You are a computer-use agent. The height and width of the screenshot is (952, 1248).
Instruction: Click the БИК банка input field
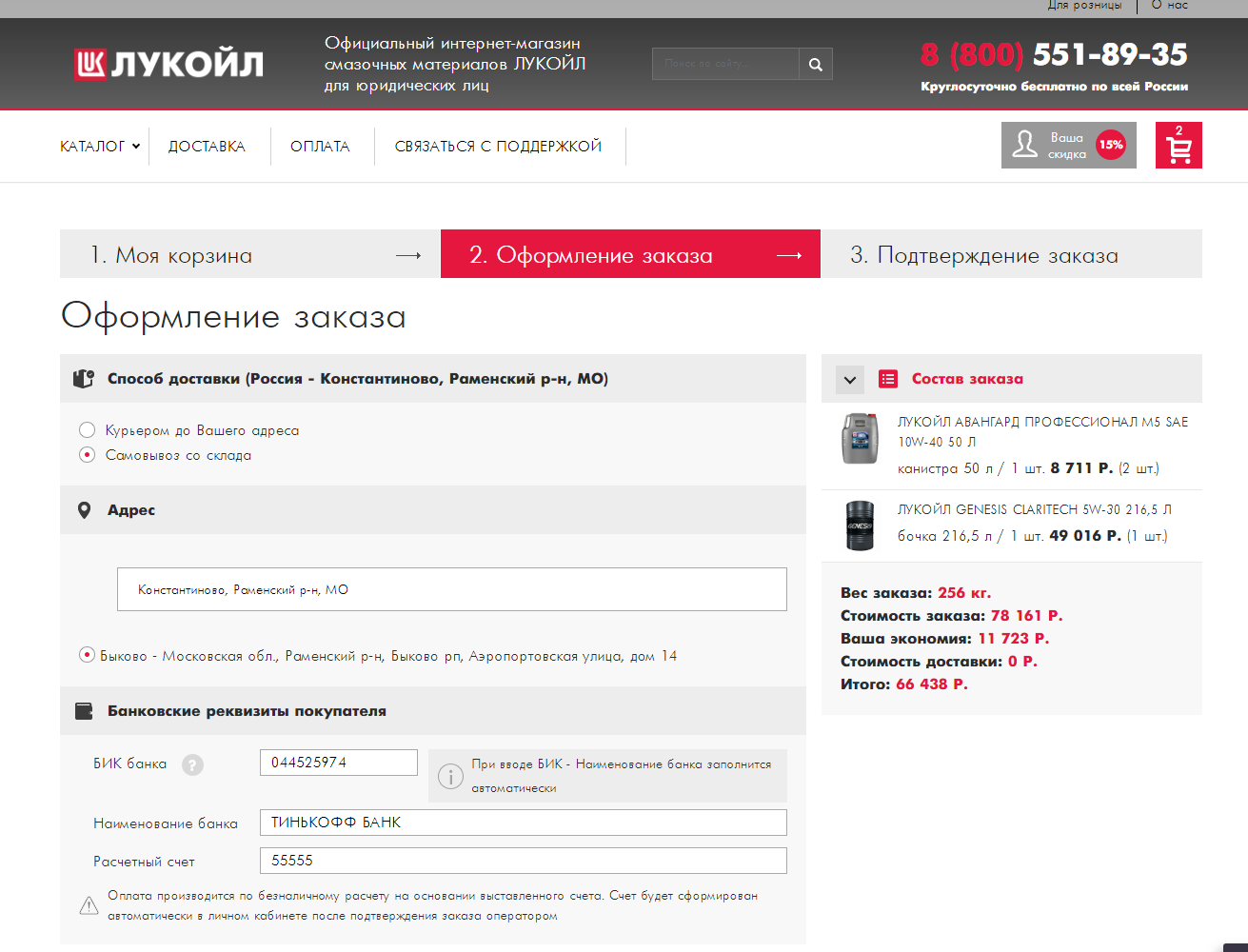click(x=339, y=763)
